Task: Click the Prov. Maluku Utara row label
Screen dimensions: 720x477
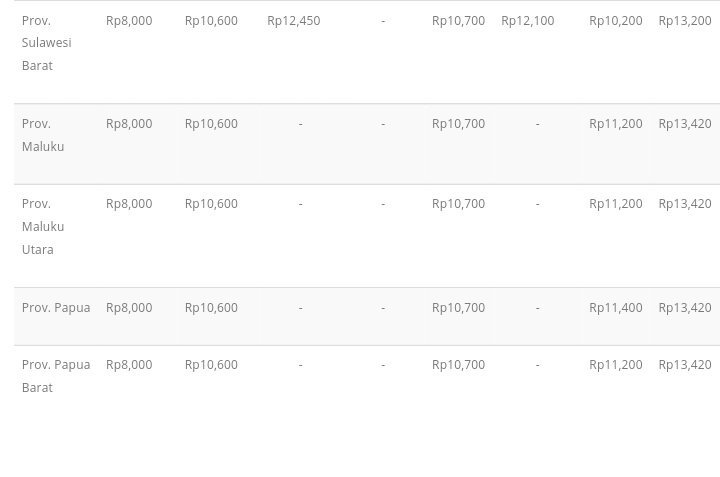Action: [x=43, y=226]
